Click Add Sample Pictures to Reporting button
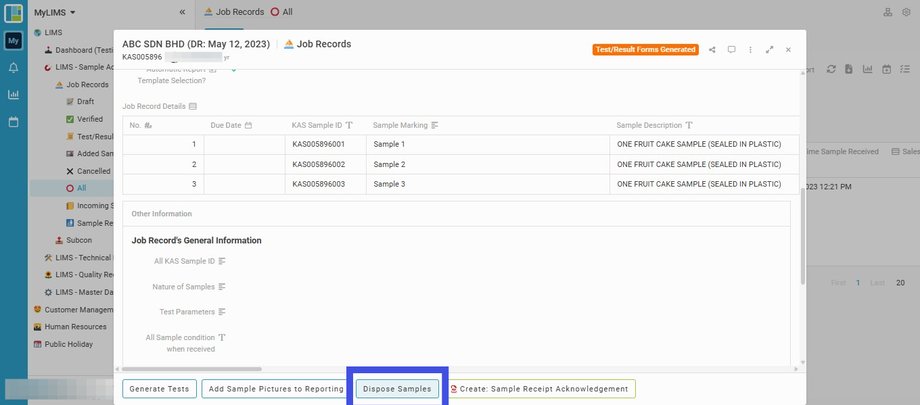Viewport: 920px width, 405px height. click(276, 389)
